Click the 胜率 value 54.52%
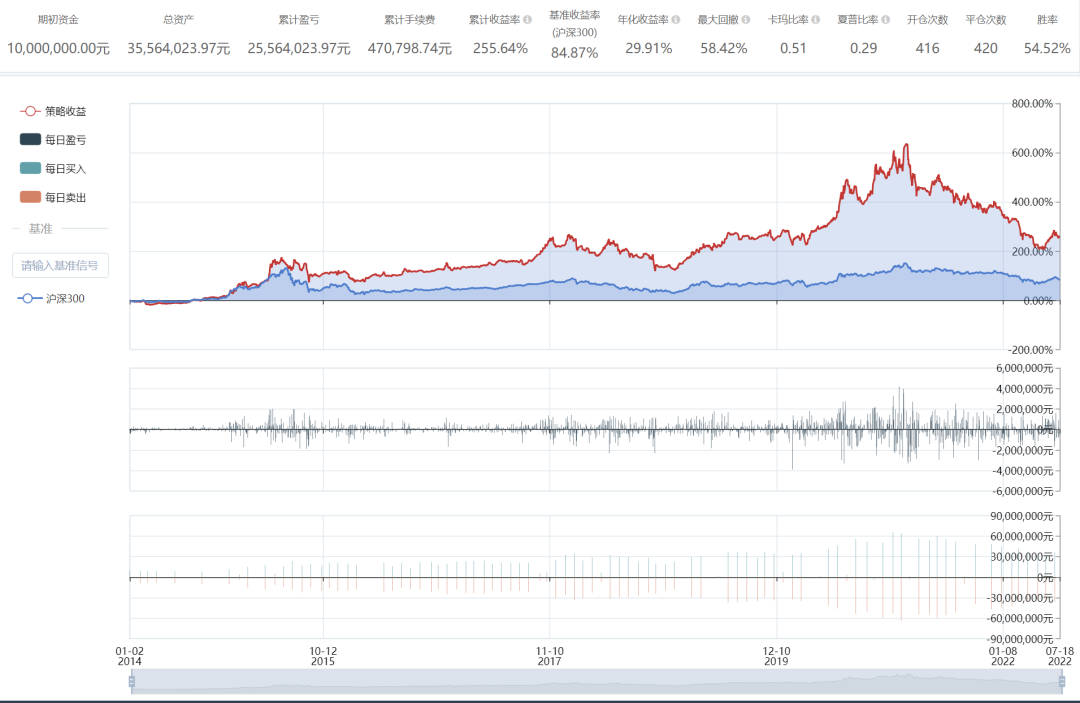The image size is (1080, 703). [x=1047, y=48]
